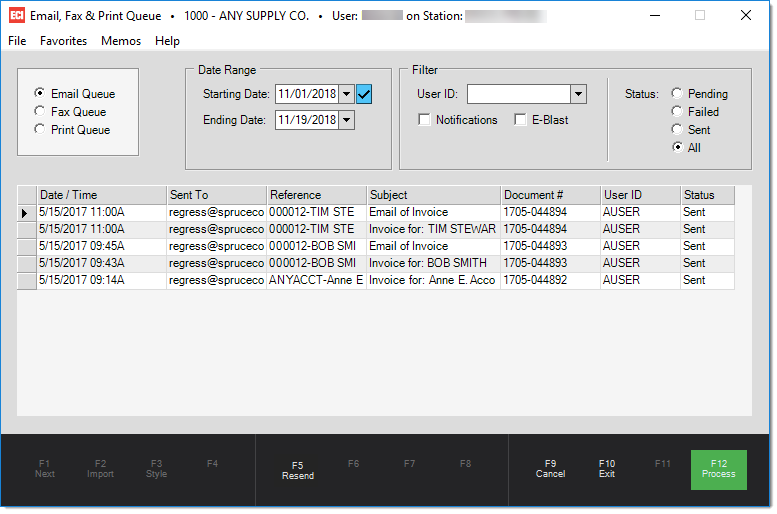Click the Document # column header
The image size is (777, 514).
551,195
